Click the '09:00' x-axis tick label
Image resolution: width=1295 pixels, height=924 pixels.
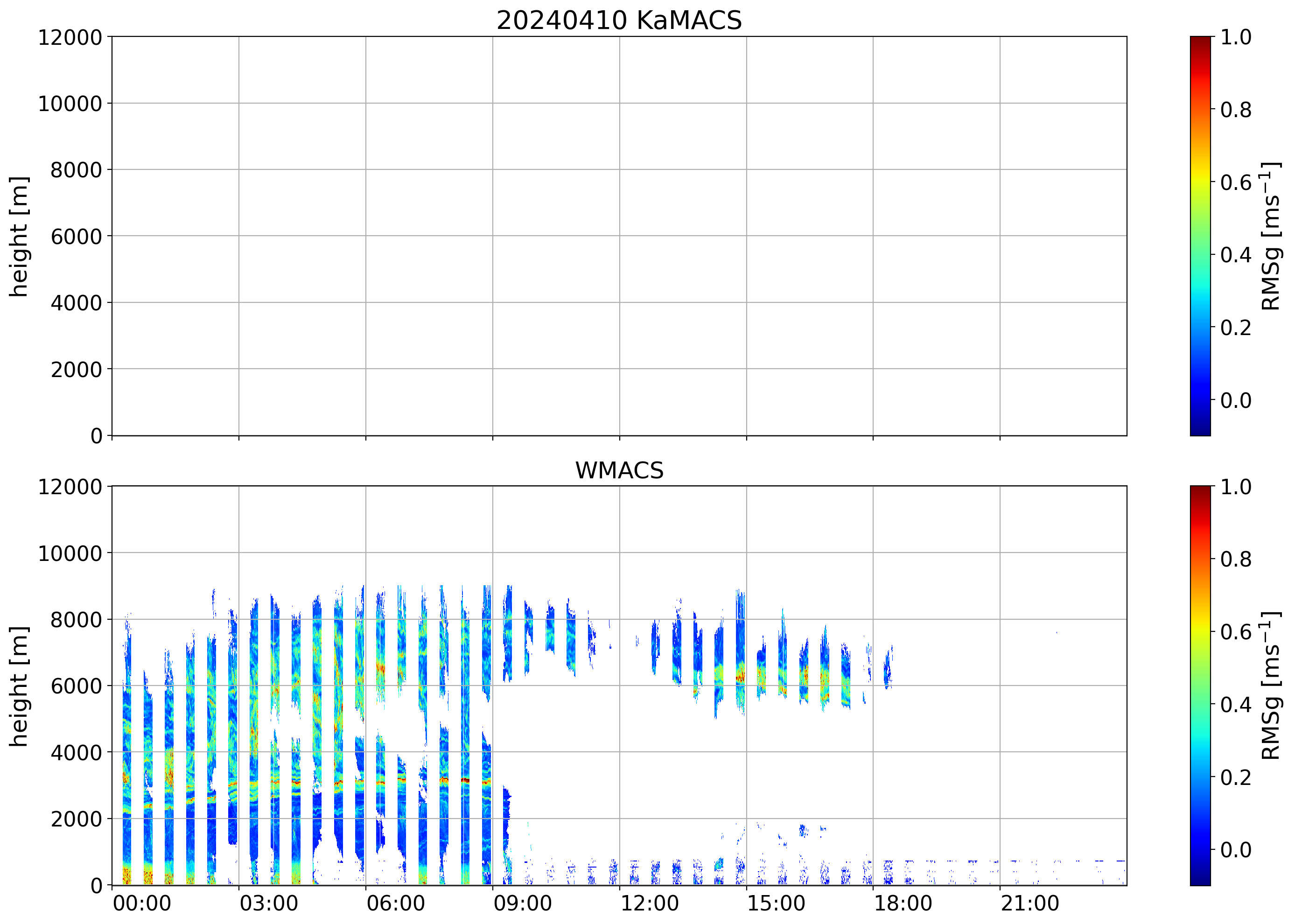click(522, 903)
